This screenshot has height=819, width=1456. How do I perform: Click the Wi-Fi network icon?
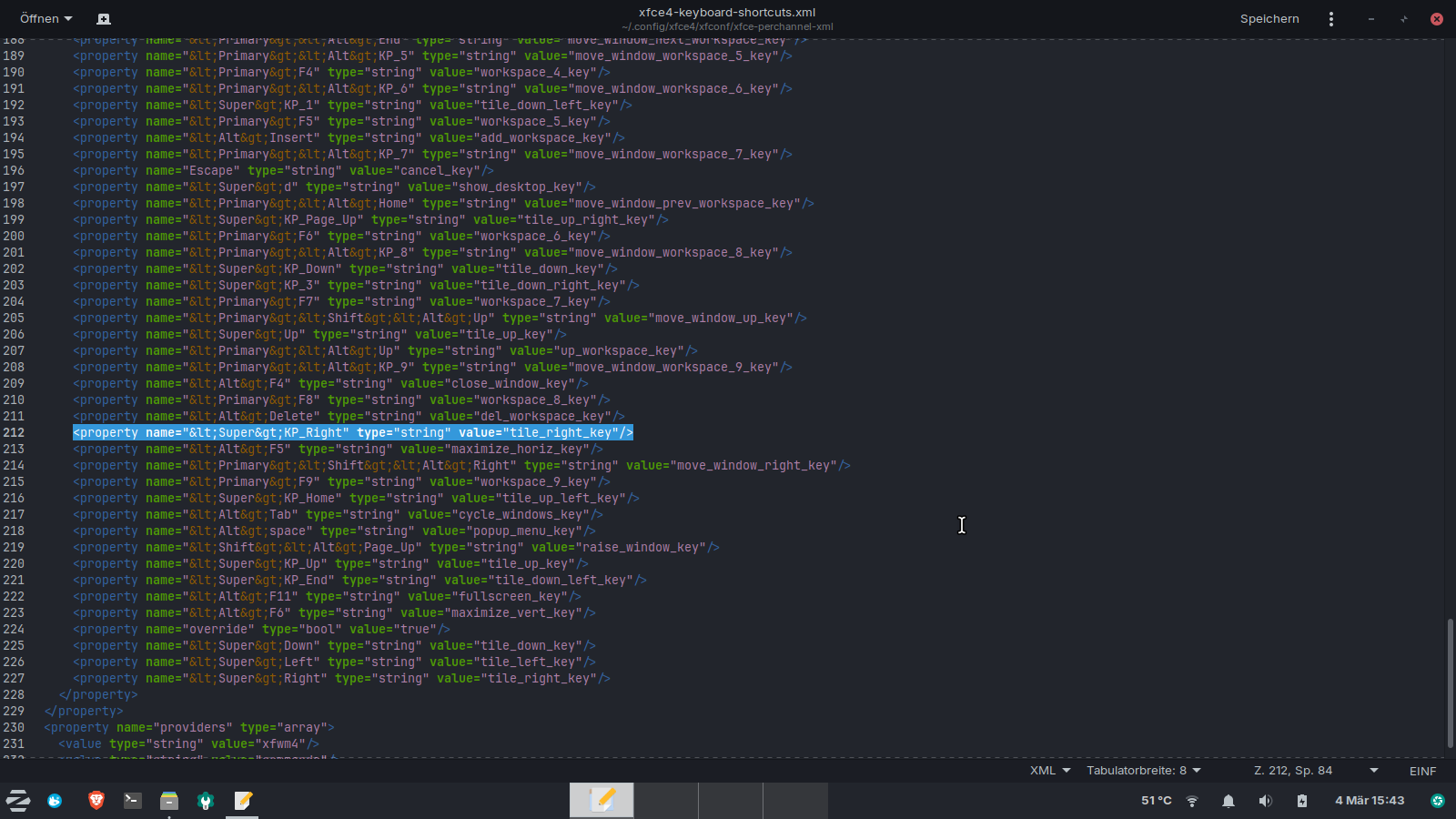(1192, 801)
